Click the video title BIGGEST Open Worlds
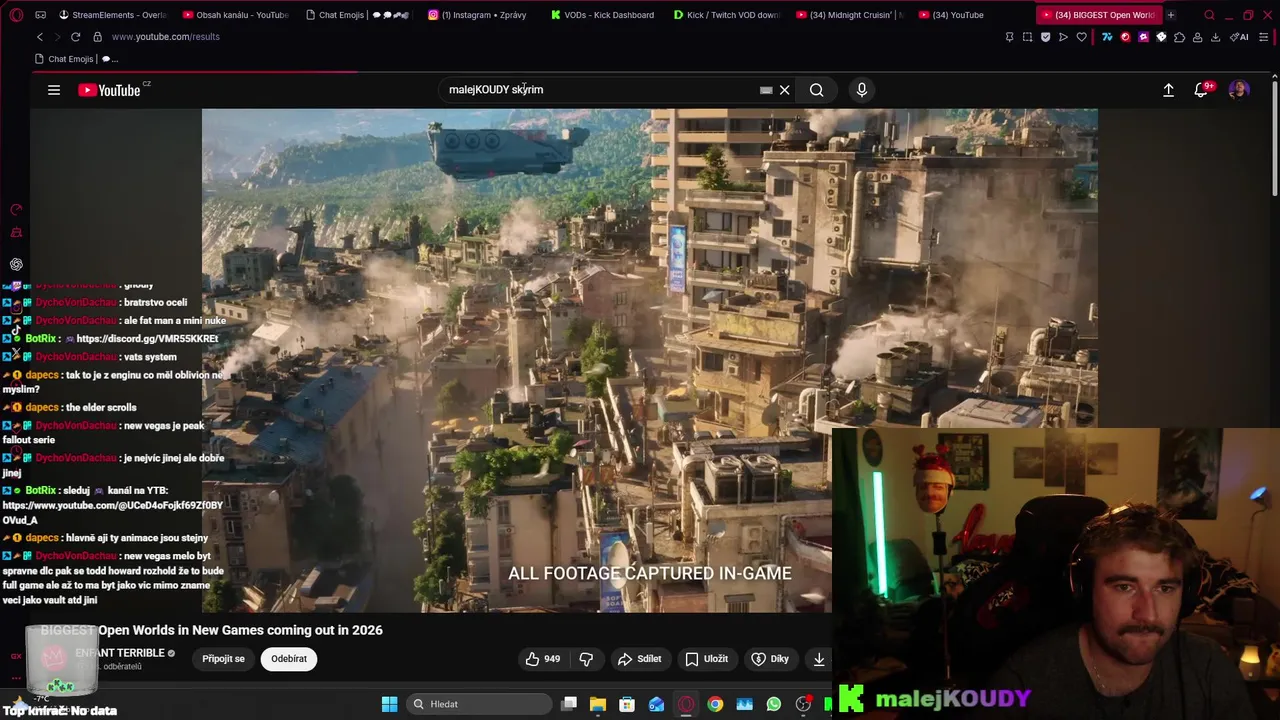 pos(212,630)
